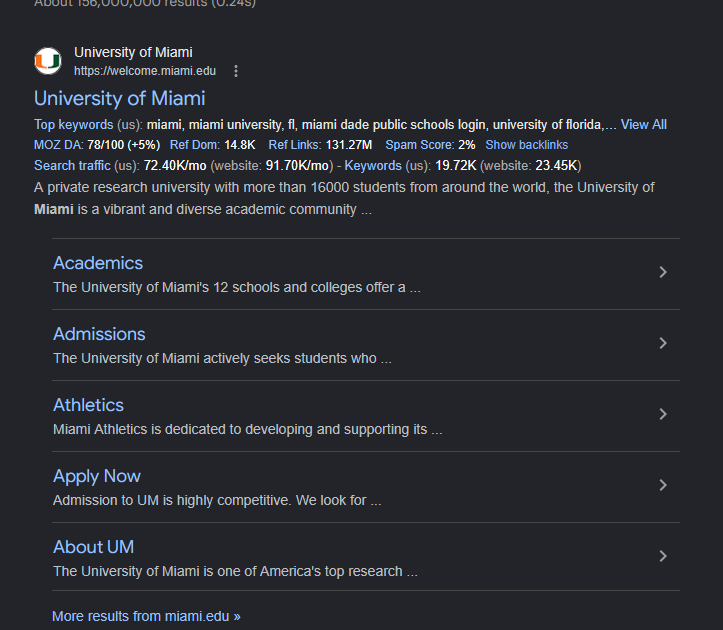Click the '23.45K' website keywords value

point(556,166)
